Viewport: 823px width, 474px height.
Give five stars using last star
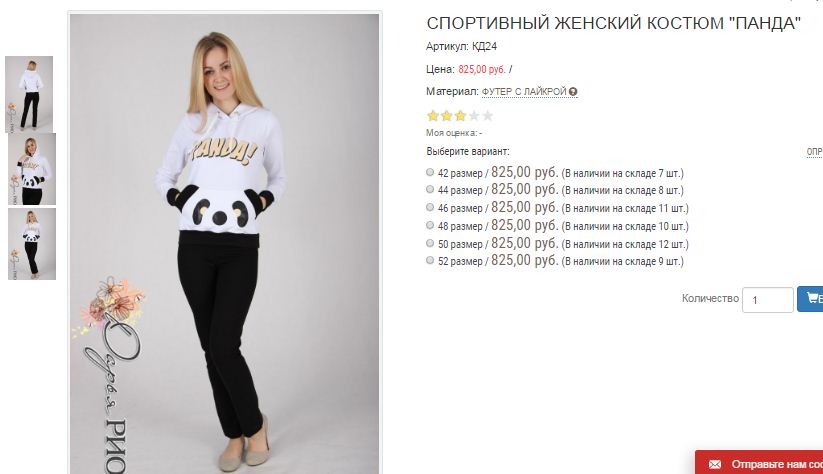point(488,115)
